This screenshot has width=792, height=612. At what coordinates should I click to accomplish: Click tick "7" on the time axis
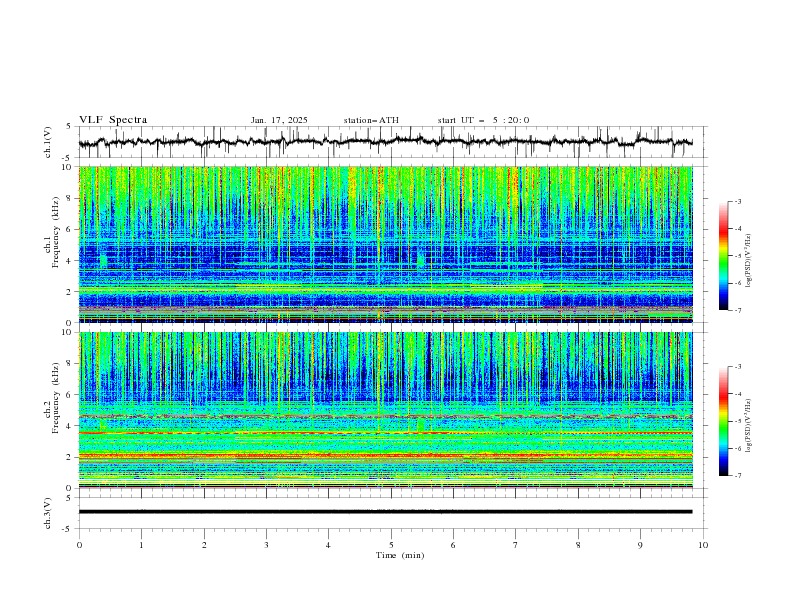[516, 545]
